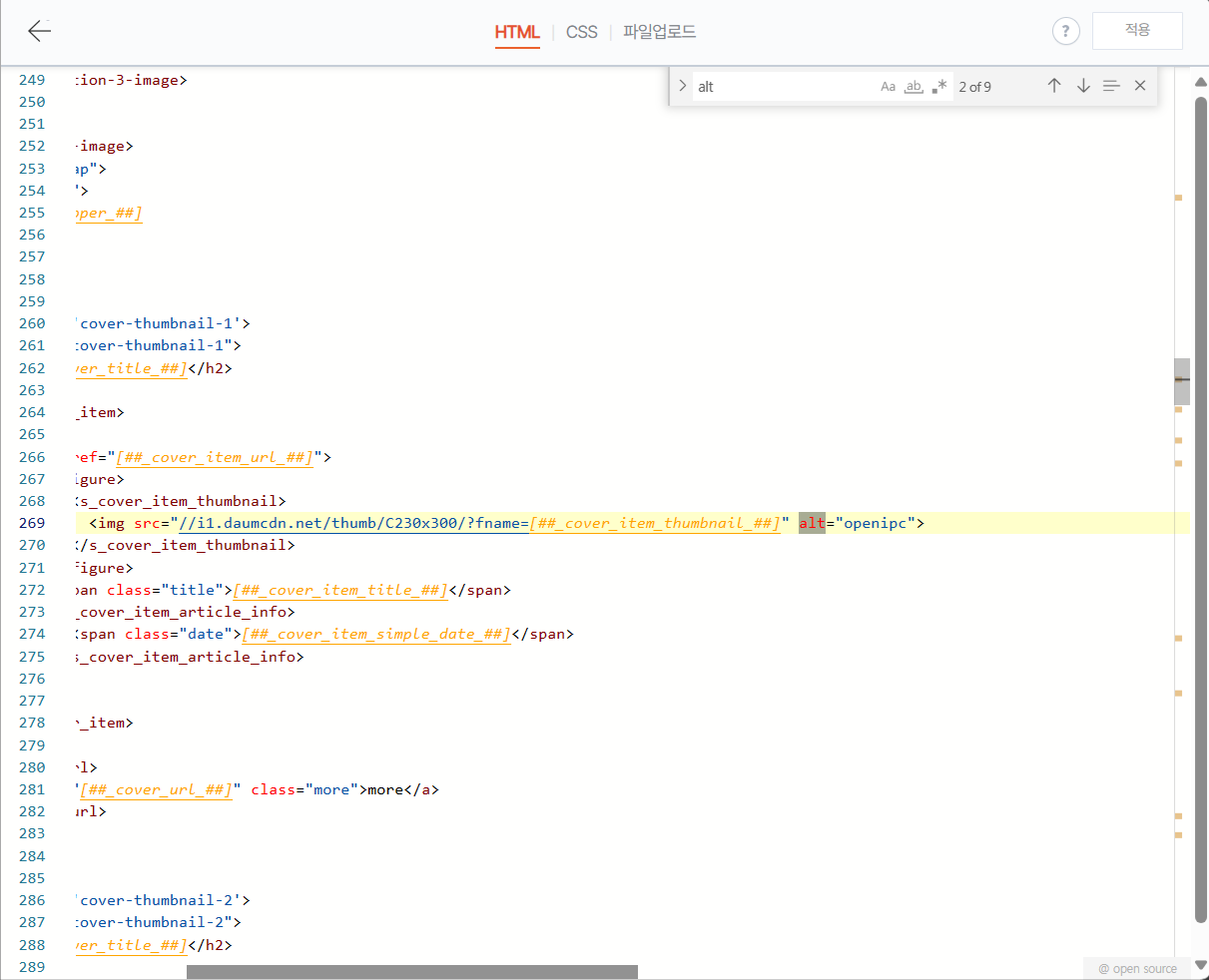Expand the replace field chevron
1209x980 pixels.
coord(683,86)
